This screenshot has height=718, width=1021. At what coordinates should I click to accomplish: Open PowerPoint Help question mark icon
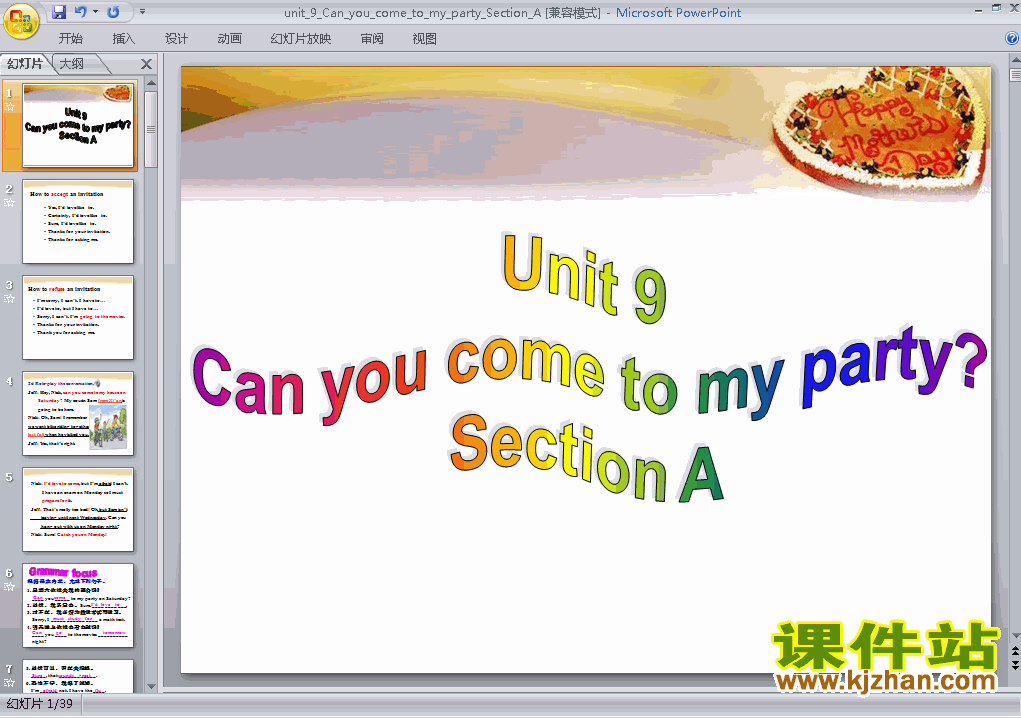1012,38
